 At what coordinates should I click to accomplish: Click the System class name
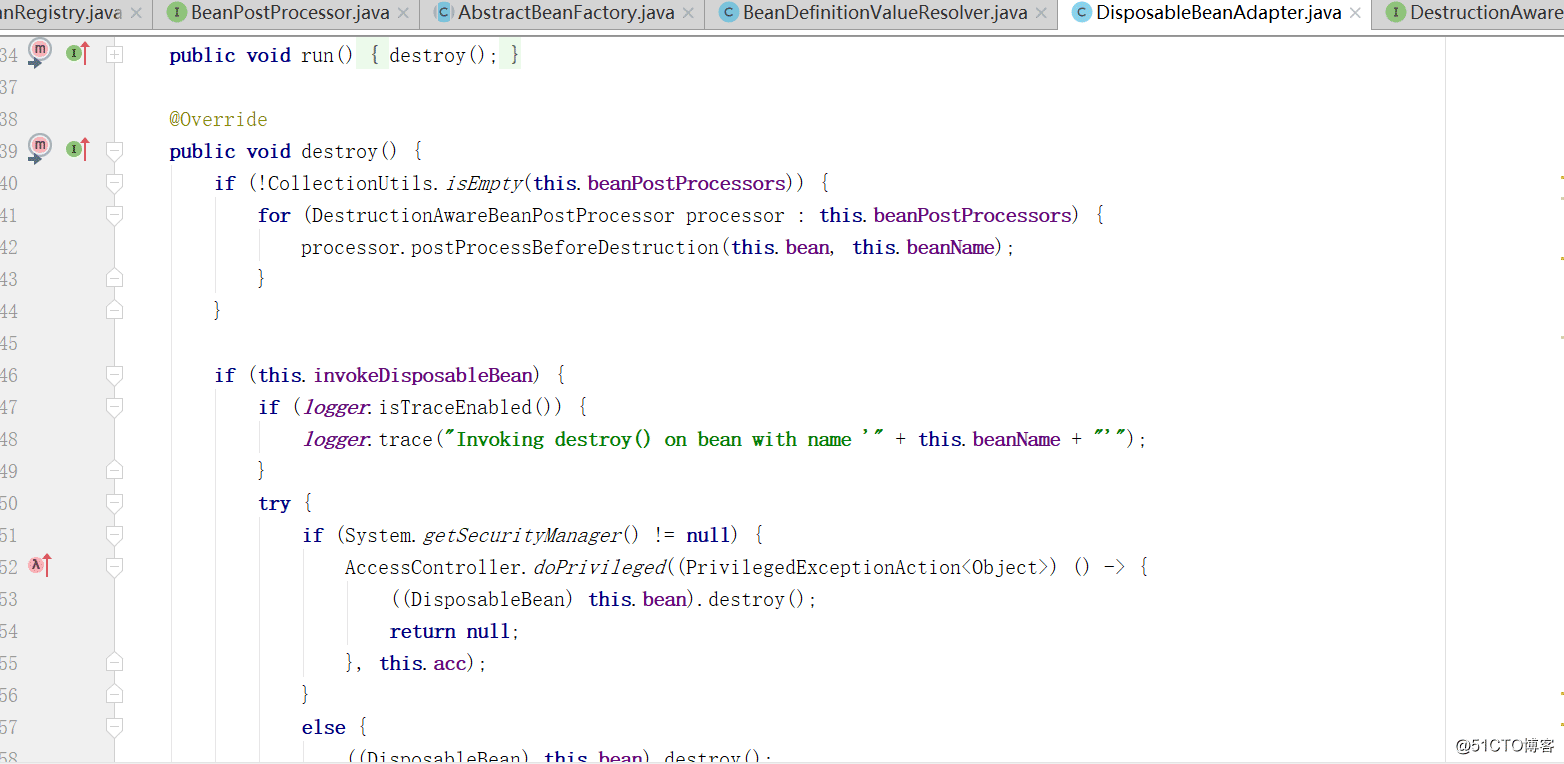(378, 535)
